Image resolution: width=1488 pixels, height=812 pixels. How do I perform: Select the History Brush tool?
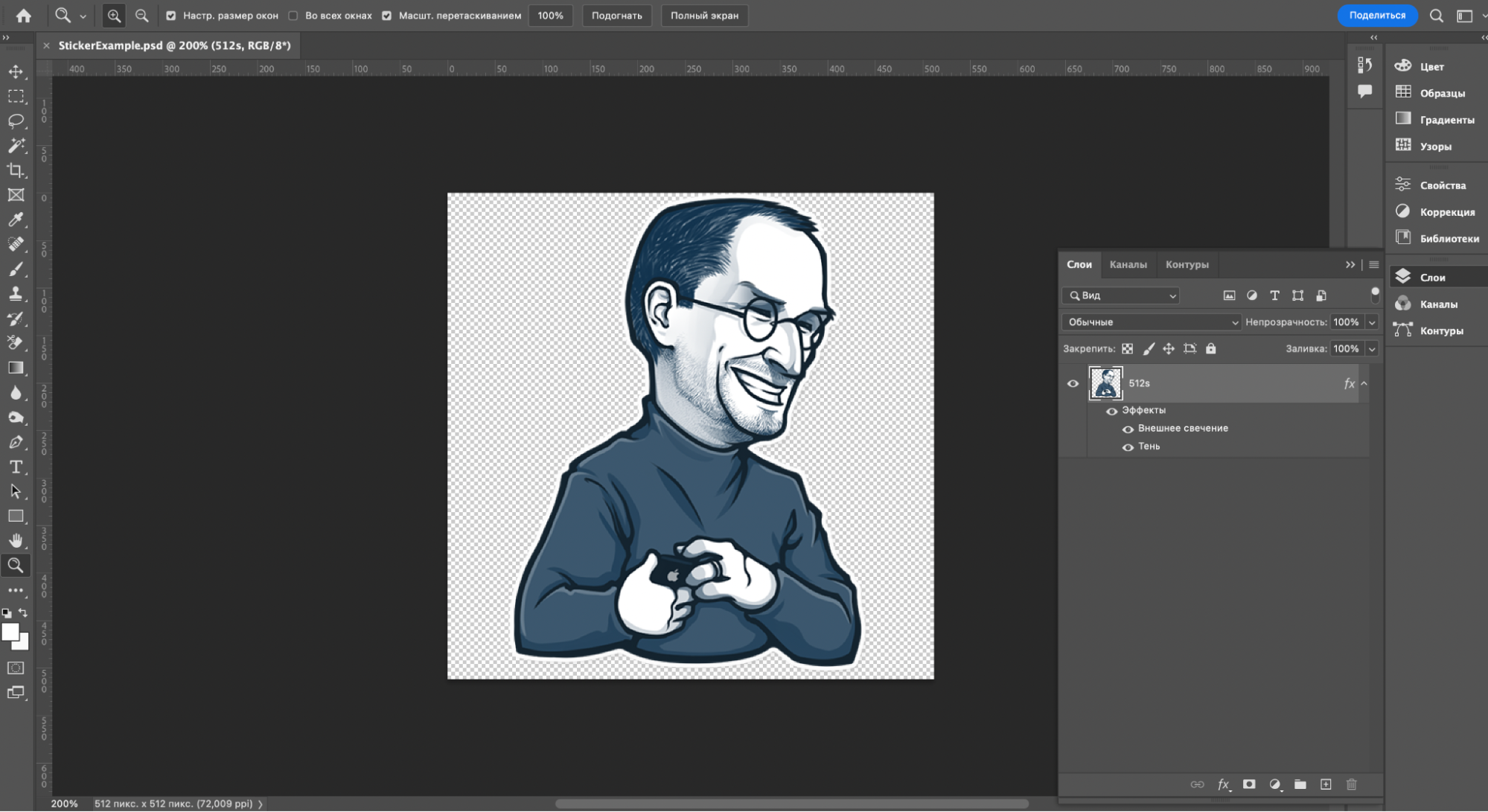click(x=16, y=319)
